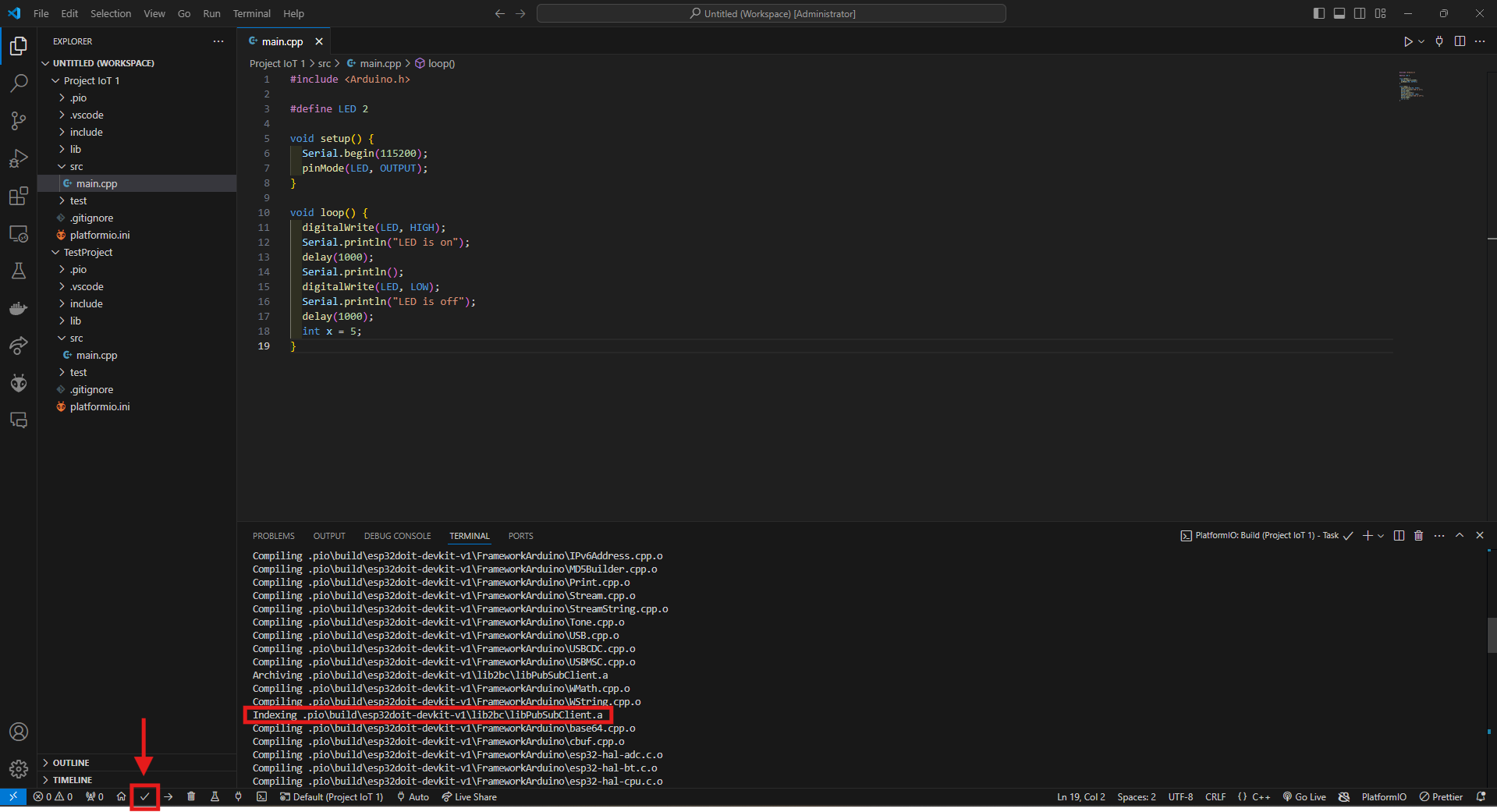
Task: Click PlatformIO Build checkmark in status bar
Action: click(144, 796)
